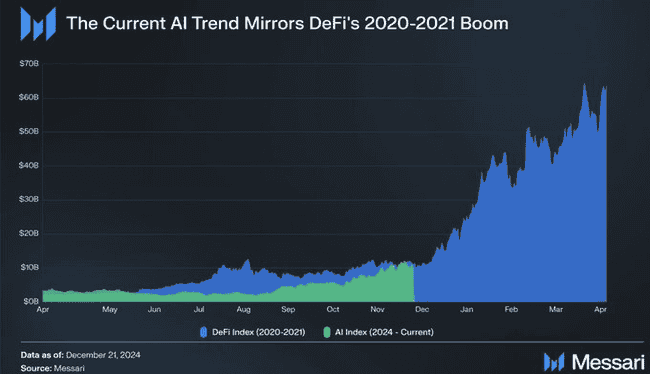Click the Messari logo next to the Messari wordmark

click(554, 362)
